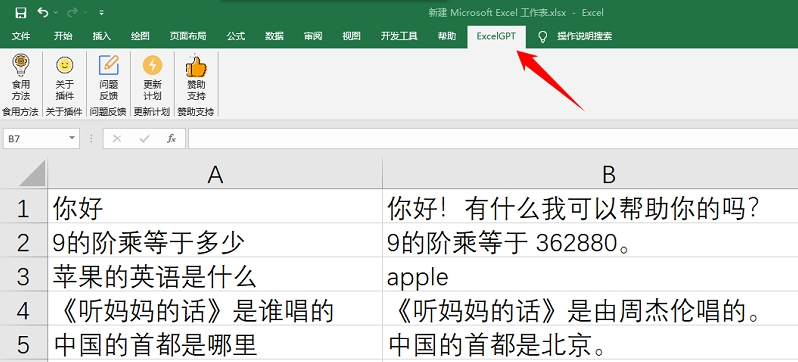Switch to the 开始 ribbon tab

pos(63,36)
